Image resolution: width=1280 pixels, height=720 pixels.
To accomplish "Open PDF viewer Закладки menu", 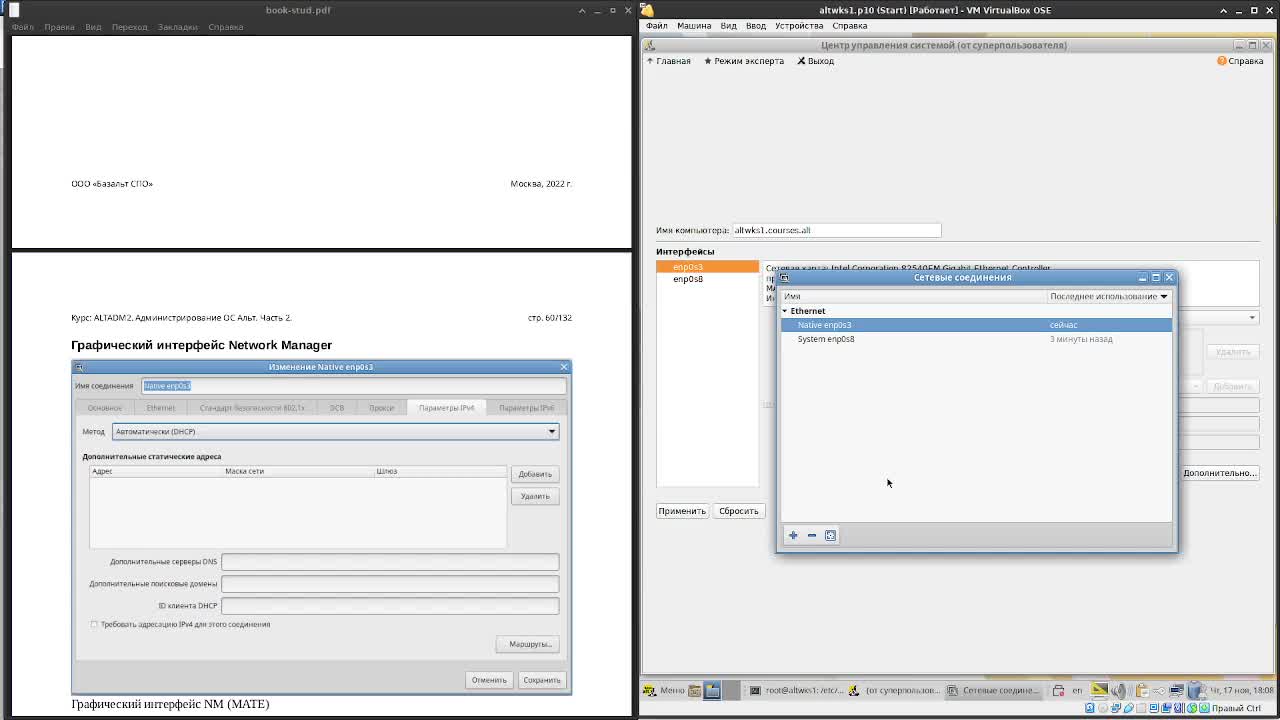I will tap(178, 27).
